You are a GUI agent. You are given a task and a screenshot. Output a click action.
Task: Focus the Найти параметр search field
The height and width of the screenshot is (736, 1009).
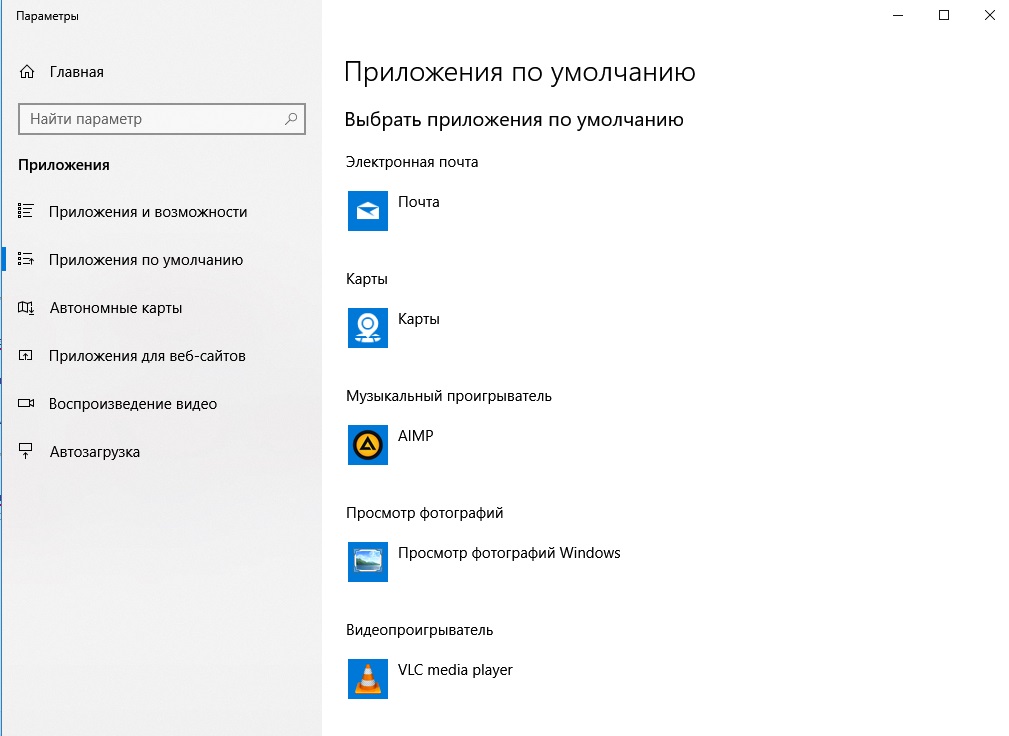(x=150, y=119)
